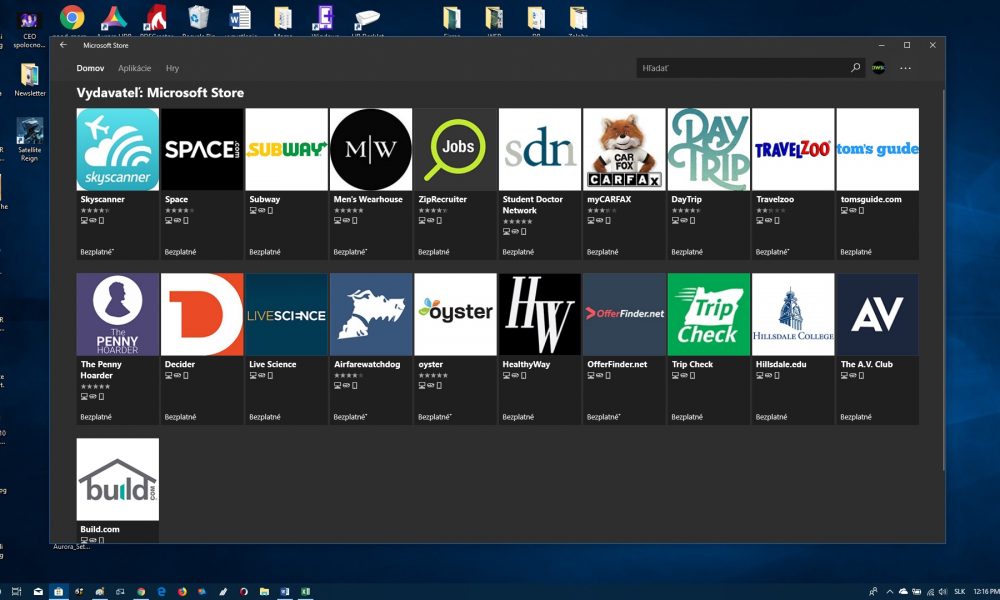This screenshot has width=1000, height=600.
Task: Switch to the Aplikácie tab
Action: (135, 68)
